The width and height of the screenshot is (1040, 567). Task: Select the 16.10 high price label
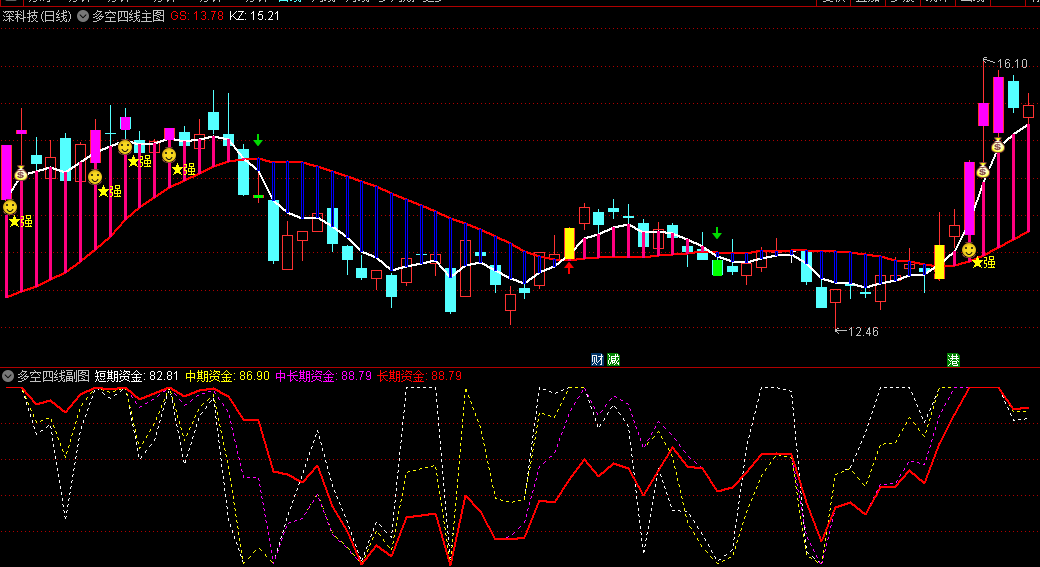click(x=1012, y=64)
